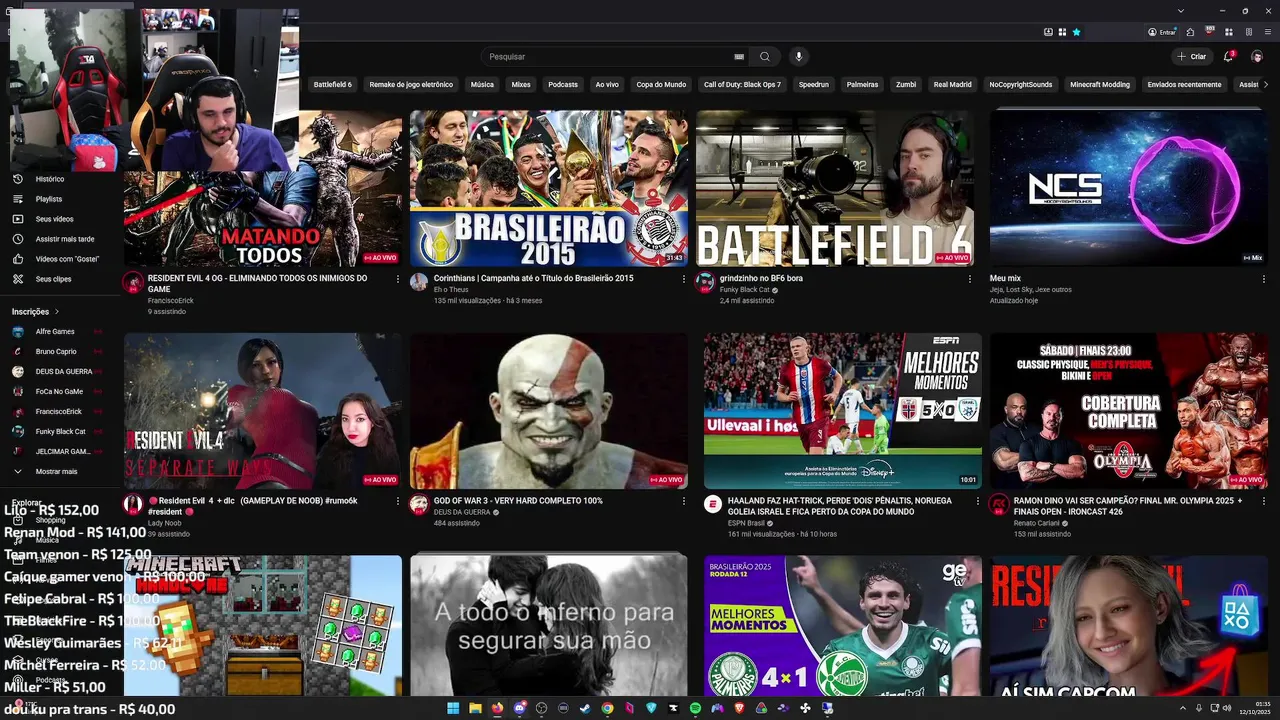Open Corinthians Brasileirão 2015 video title
The height and width of the screenshot is (720, 1280).
[534, 278]
